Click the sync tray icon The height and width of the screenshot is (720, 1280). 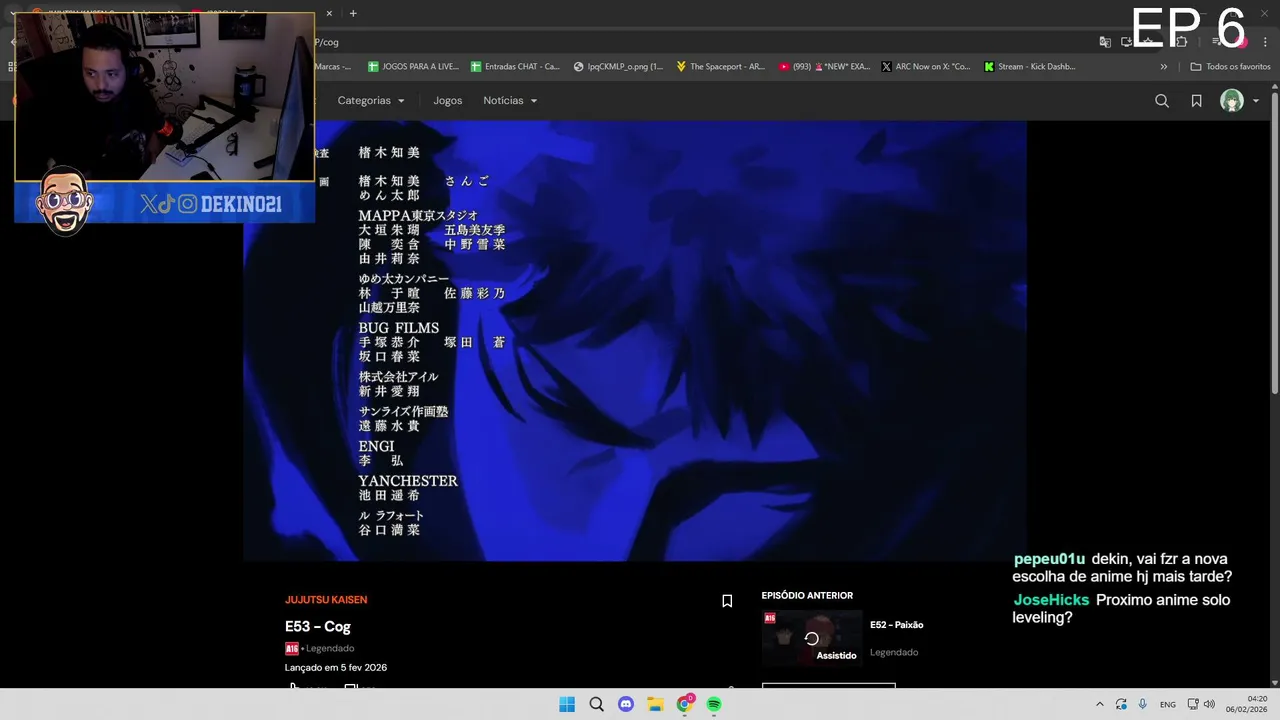(x=1121, y=704)
